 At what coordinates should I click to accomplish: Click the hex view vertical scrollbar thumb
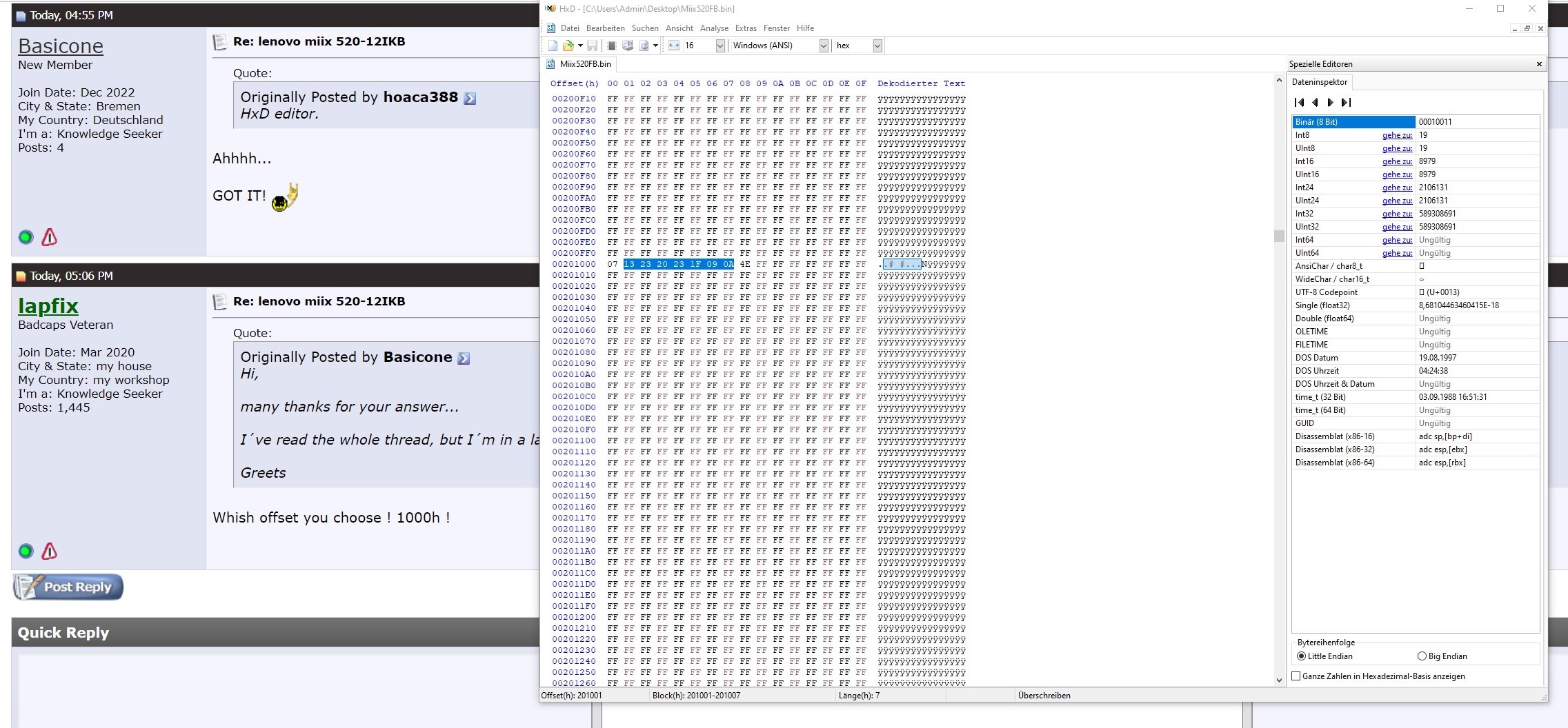click(x=1279, y=236)
